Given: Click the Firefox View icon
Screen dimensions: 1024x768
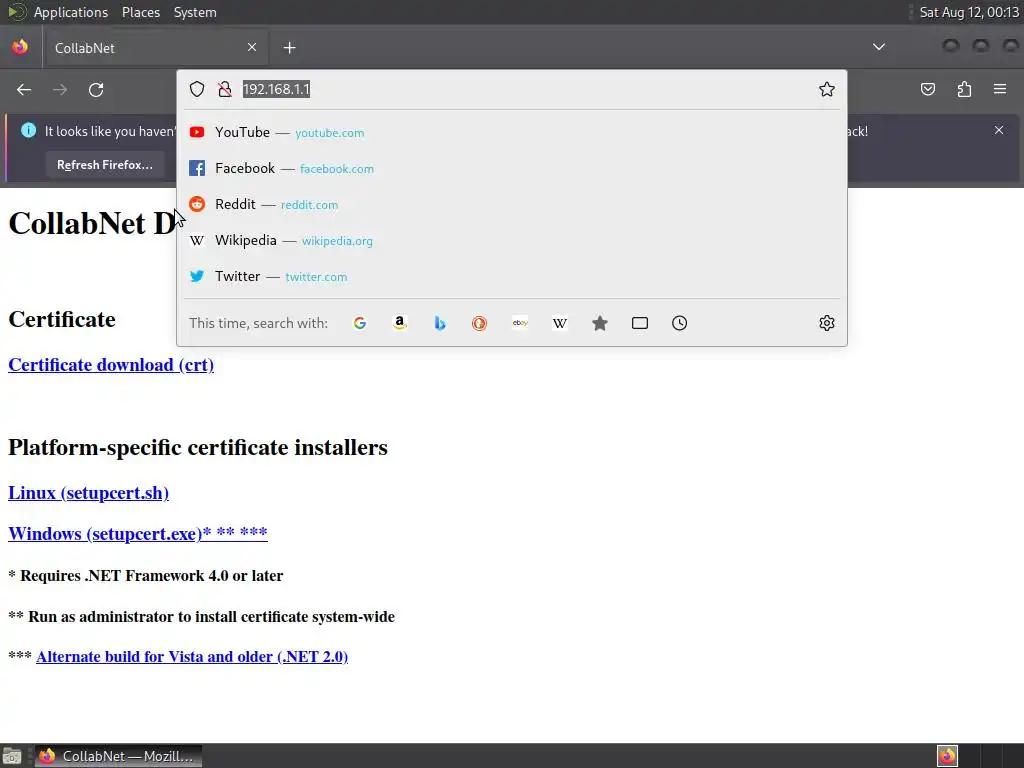Looking at the screenshot, I should click(x=20, y=47).
